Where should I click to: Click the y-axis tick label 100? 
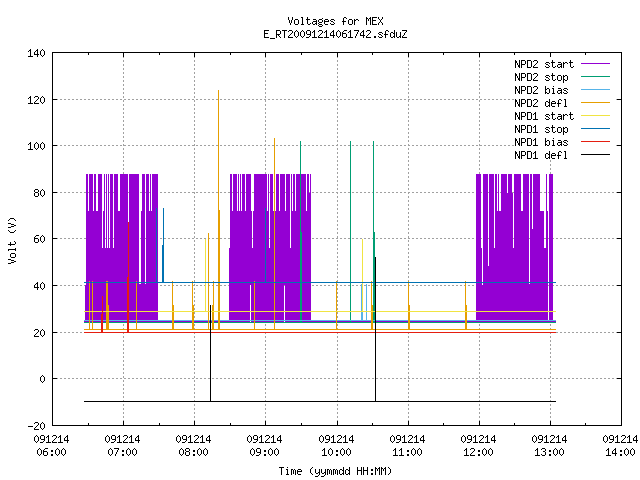coord(36,146)
